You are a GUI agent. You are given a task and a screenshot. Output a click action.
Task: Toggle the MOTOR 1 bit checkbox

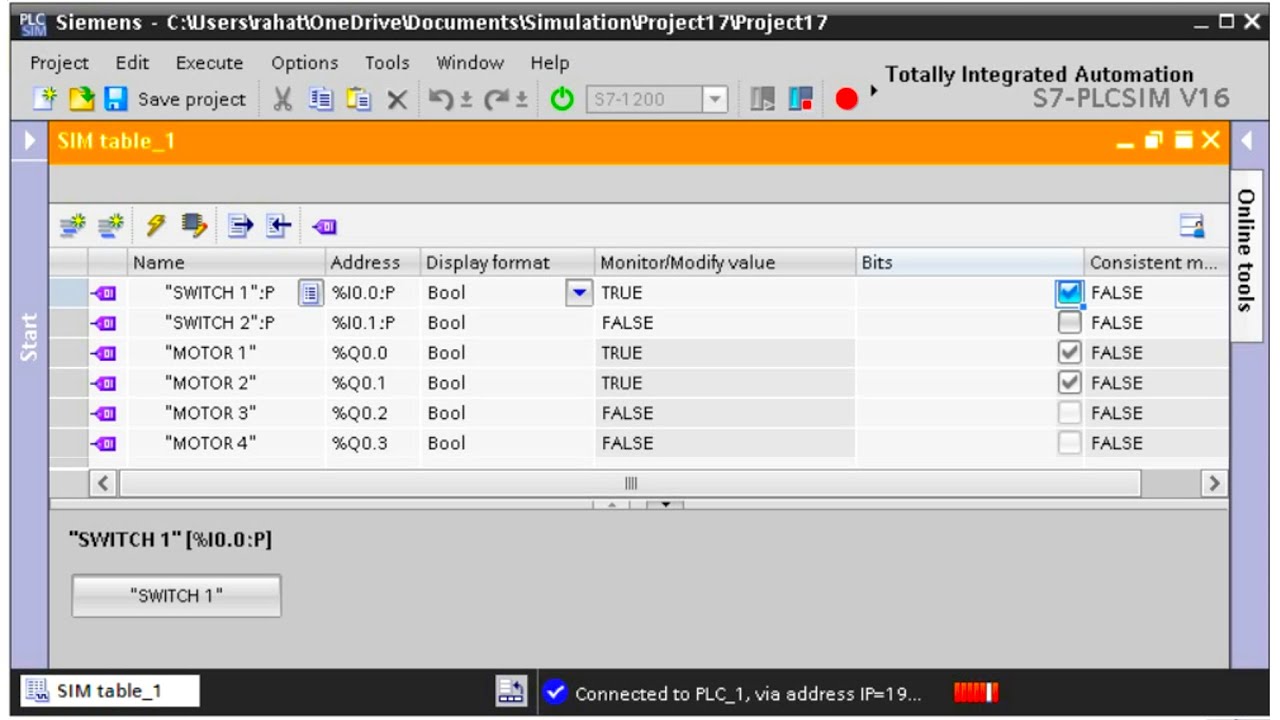pos(1069,353)
